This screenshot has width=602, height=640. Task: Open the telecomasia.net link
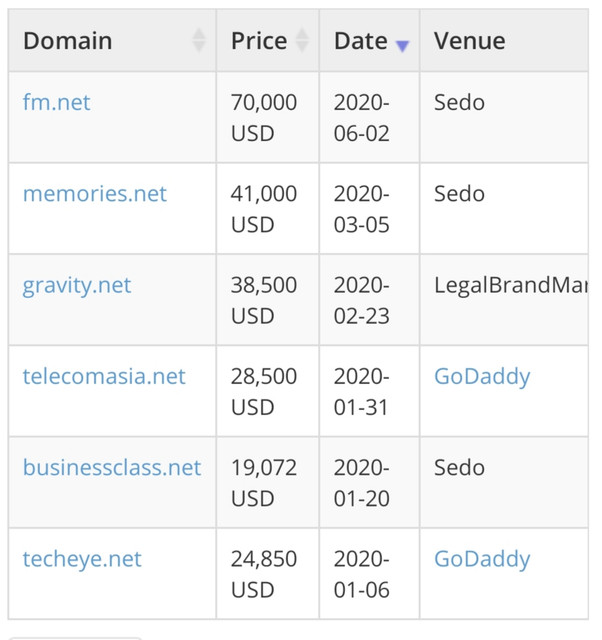(x=104, y=376)
